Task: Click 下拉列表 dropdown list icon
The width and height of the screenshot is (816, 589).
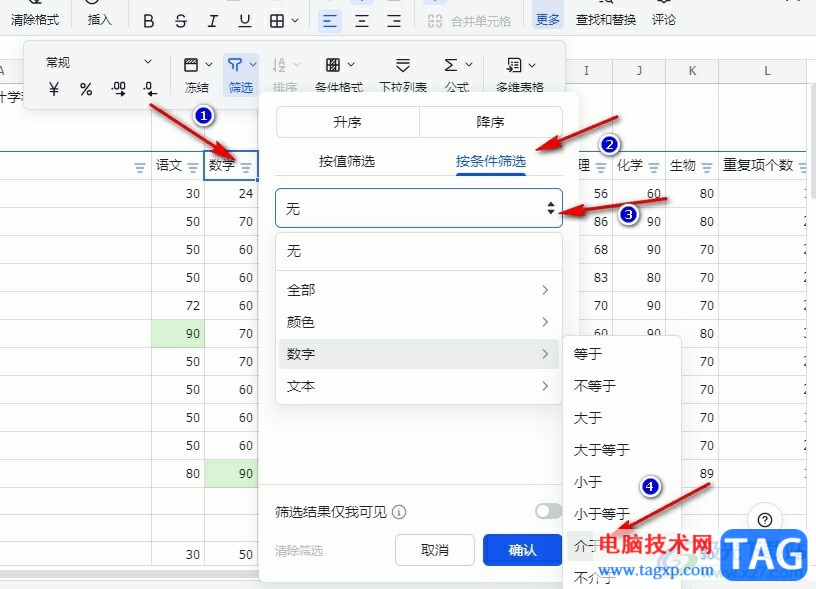Action: pos(403,65)
